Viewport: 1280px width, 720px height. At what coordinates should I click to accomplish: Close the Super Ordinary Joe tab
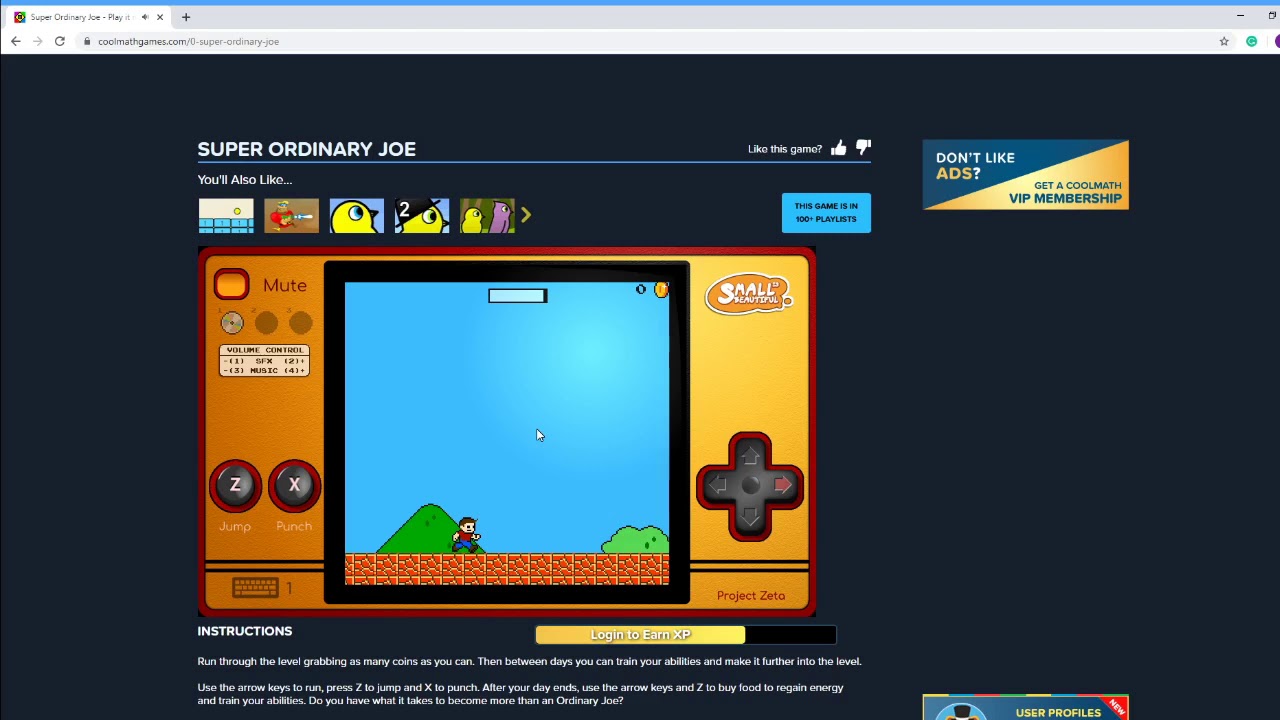click(x=159, y=17)
